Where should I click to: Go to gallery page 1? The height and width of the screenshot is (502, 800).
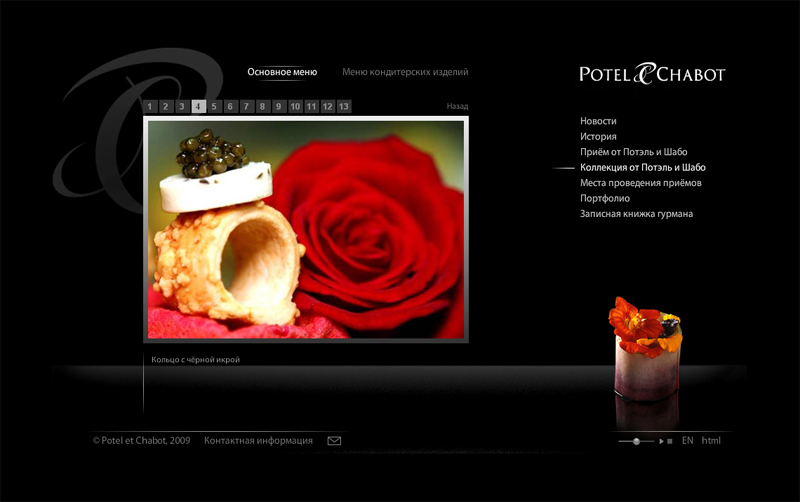(x=150, y=106)
